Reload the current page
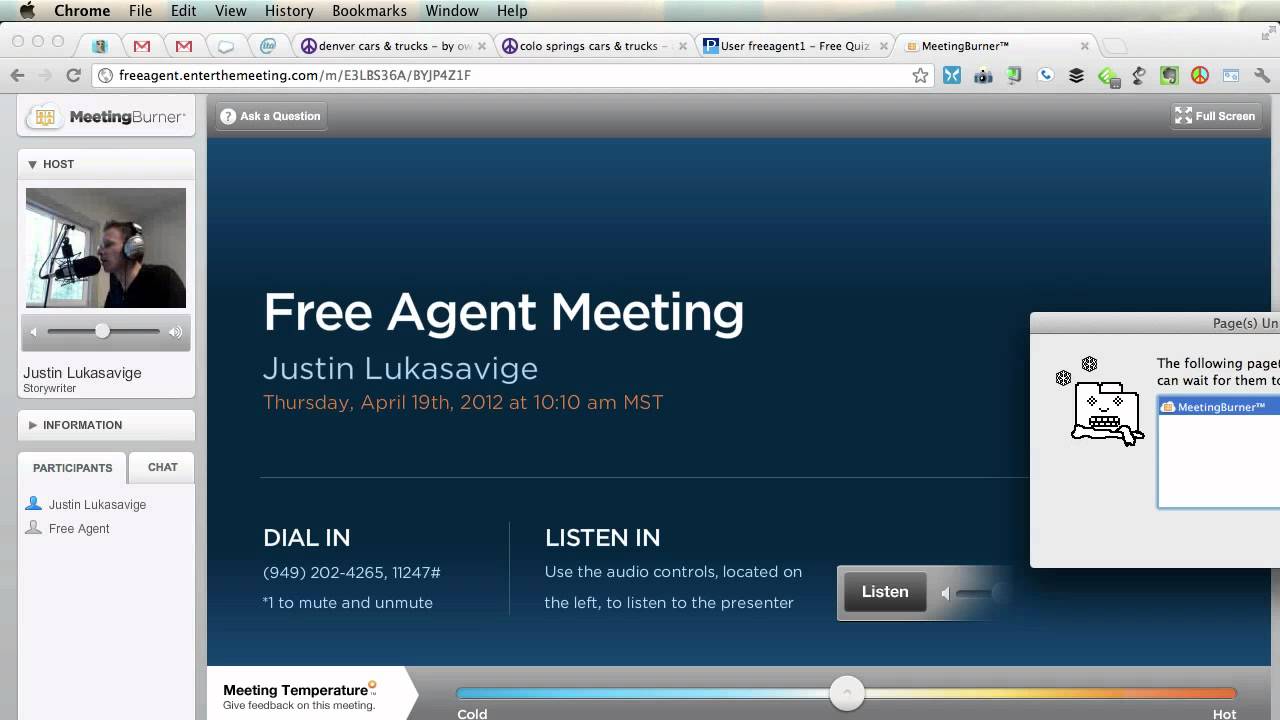The height and width of the screenshot is (720, 1280). click(x=73, y=75)
